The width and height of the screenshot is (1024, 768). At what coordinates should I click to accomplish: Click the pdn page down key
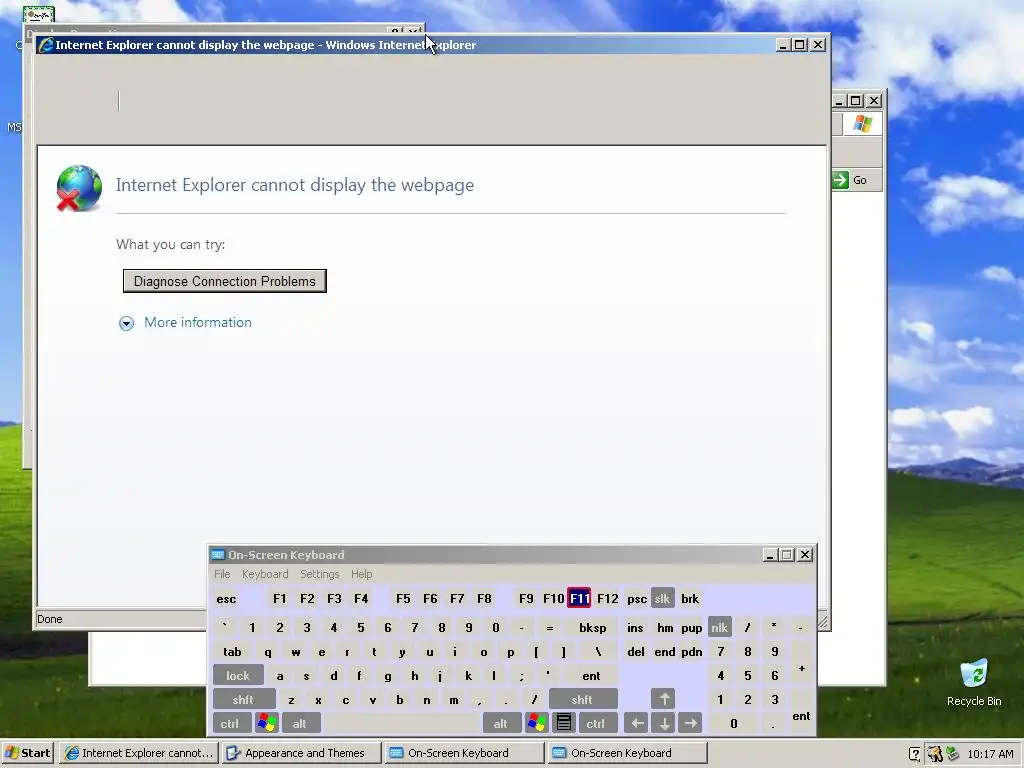coord(692,652)
